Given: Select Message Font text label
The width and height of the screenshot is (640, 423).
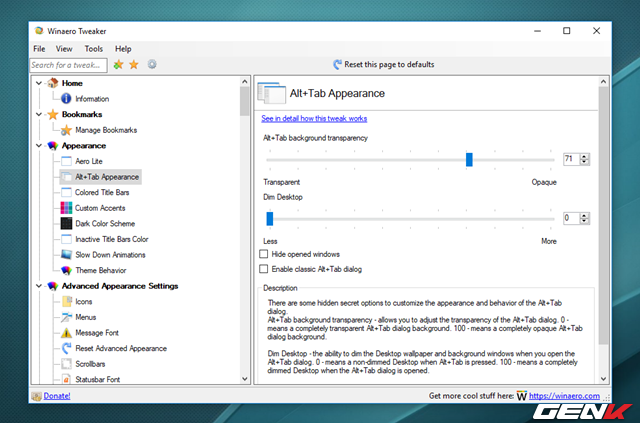Looking at the screenshot, I should [x=97, y=333].
